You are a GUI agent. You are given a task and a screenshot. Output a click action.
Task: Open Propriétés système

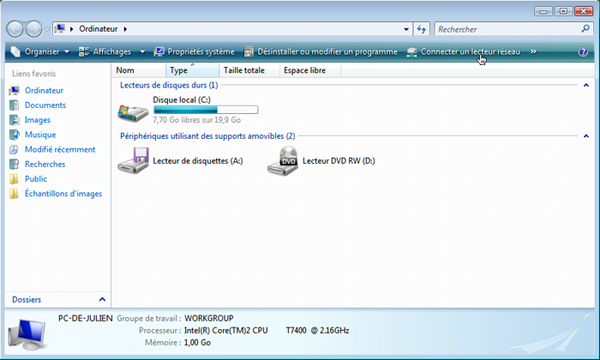click(194, 52)
